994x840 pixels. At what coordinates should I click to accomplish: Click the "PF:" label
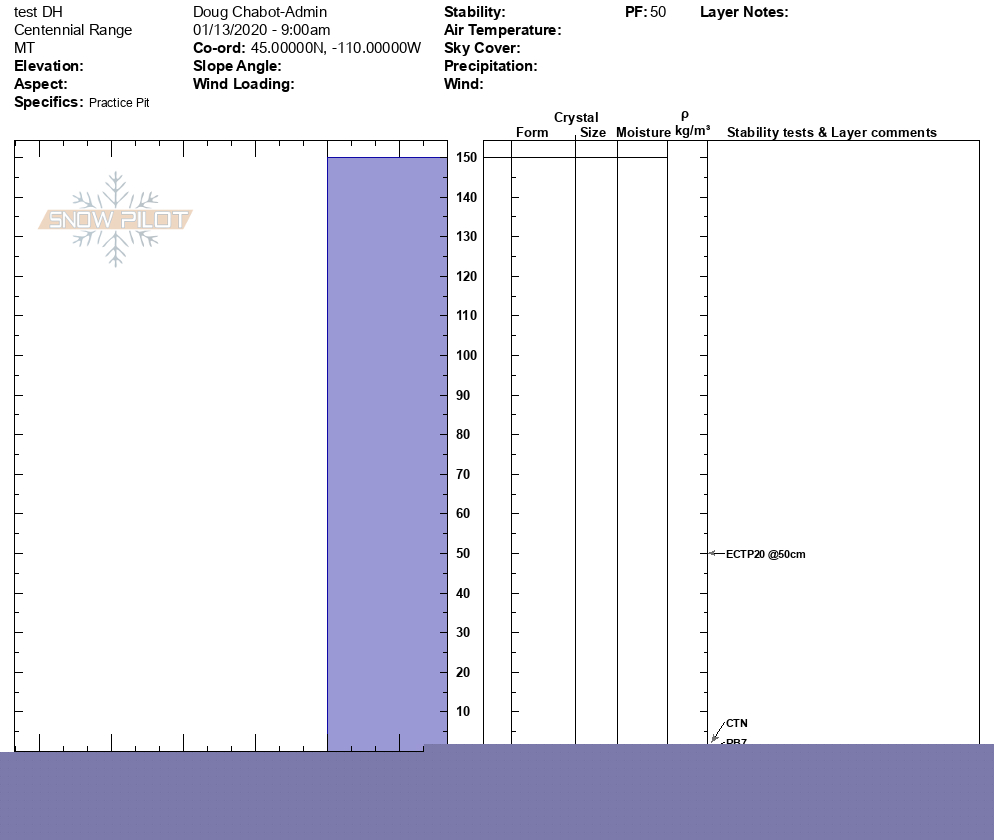tap(636, 12)
